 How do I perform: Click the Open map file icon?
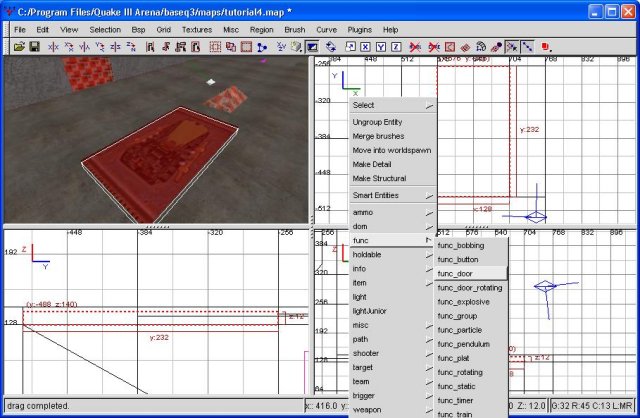point(19,47)
